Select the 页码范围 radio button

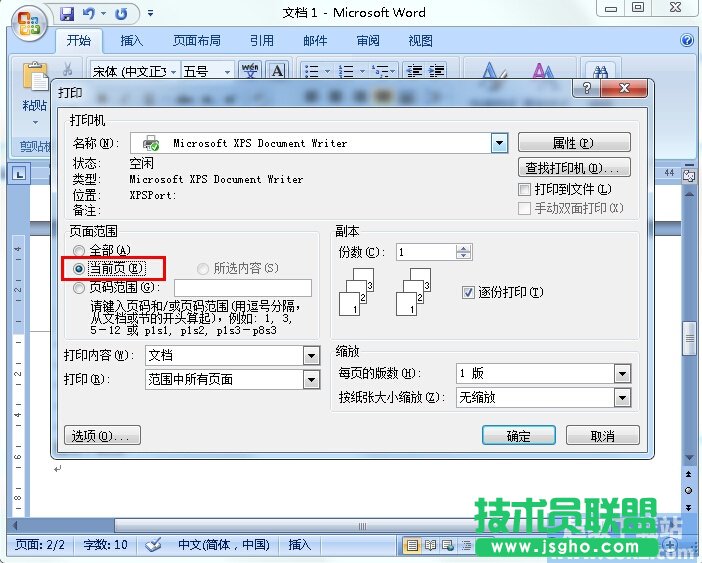pos(79,288)
